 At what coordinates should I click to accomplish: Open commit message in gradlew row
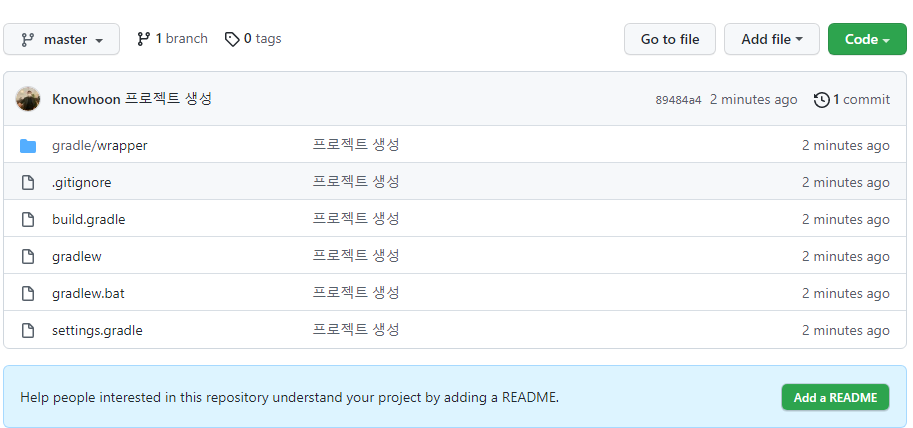(356, 256)
